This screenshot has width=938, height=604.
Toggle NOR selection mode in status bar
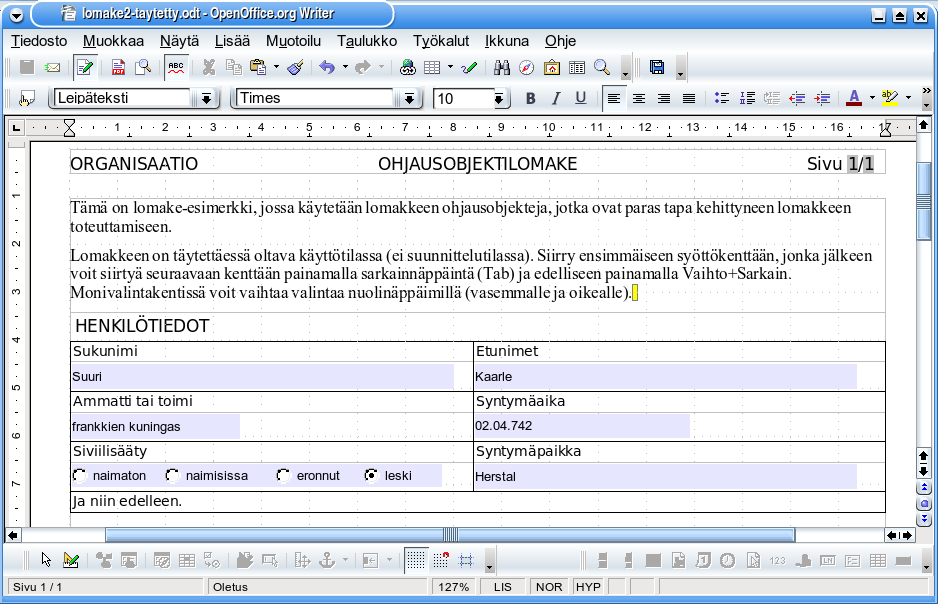click(x=549, y=587)
